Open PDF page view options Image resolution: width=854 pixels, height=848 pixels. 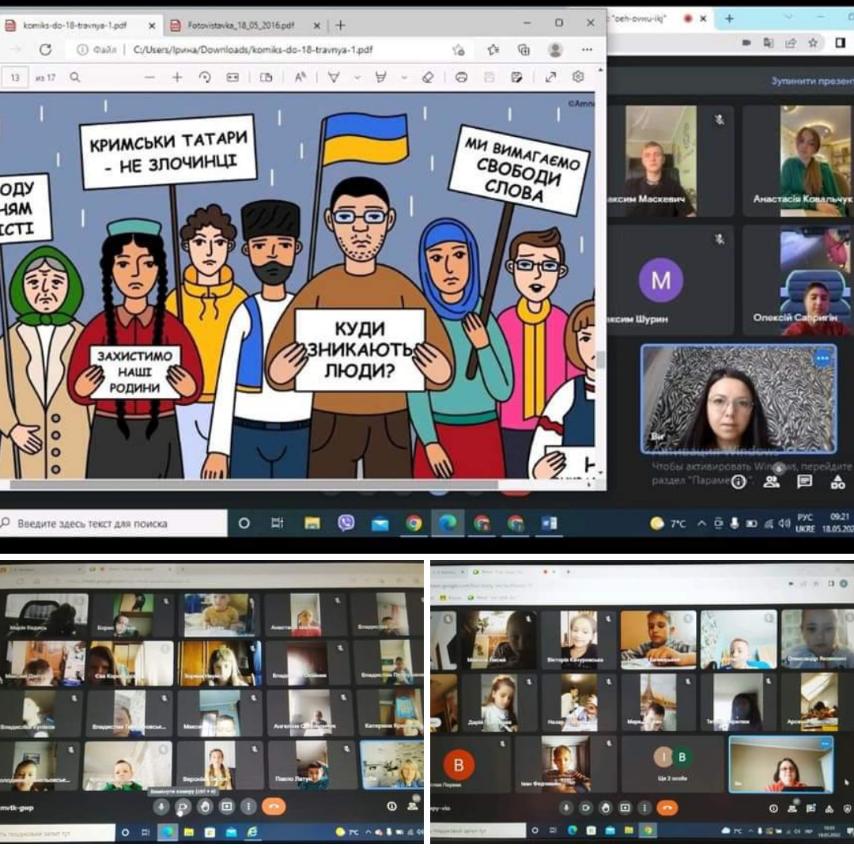pyautogui.click(x=266, y=77)
